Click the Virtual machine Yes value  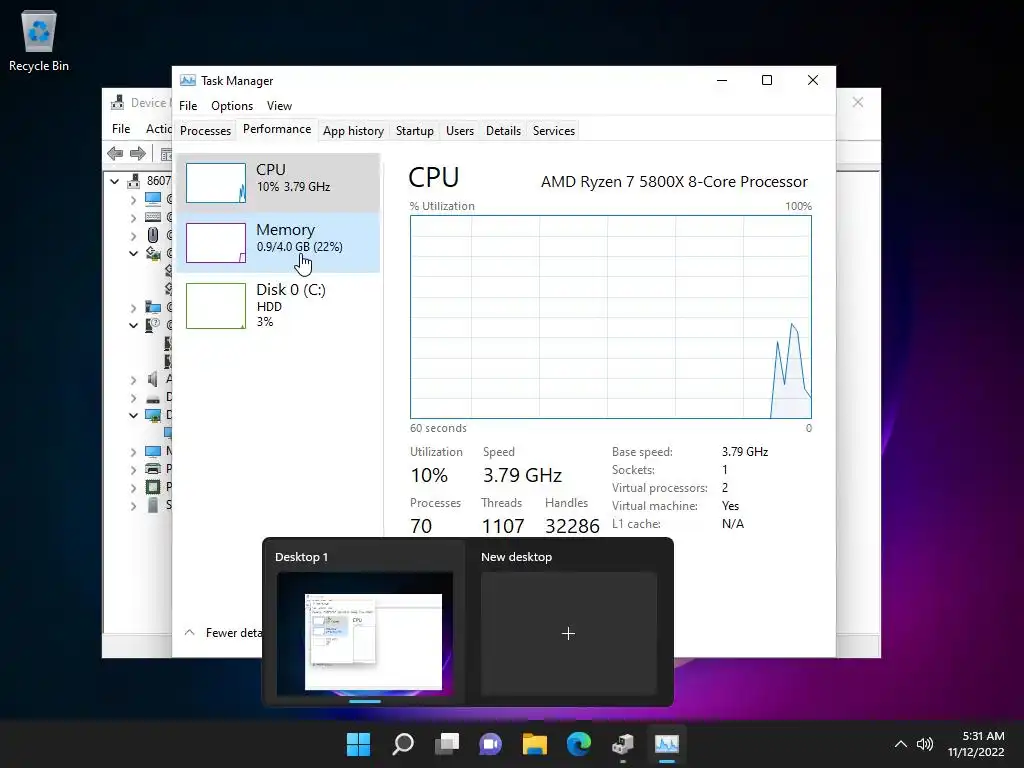(730, 505)
